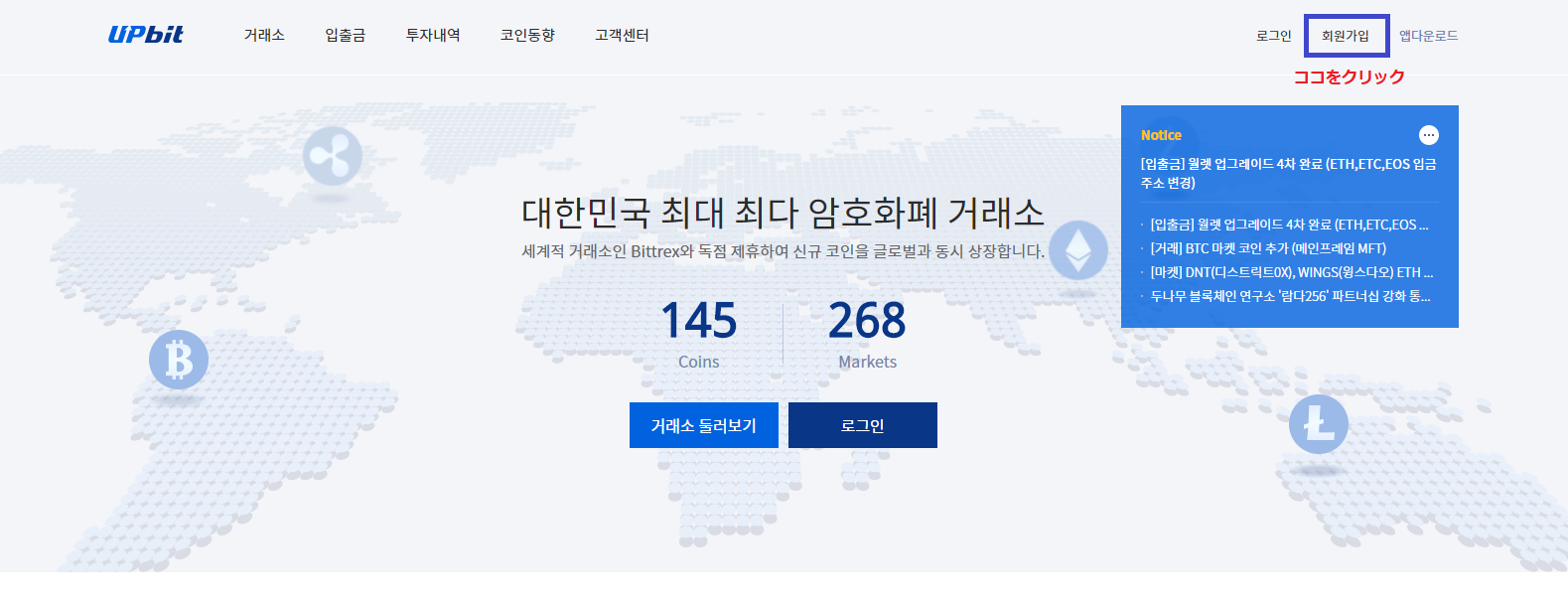Viewport: 1568px width, 605px height.
Task: Click the 로그인 link in top navigation
Action: pyautogui.click(x=1274, y=36)
